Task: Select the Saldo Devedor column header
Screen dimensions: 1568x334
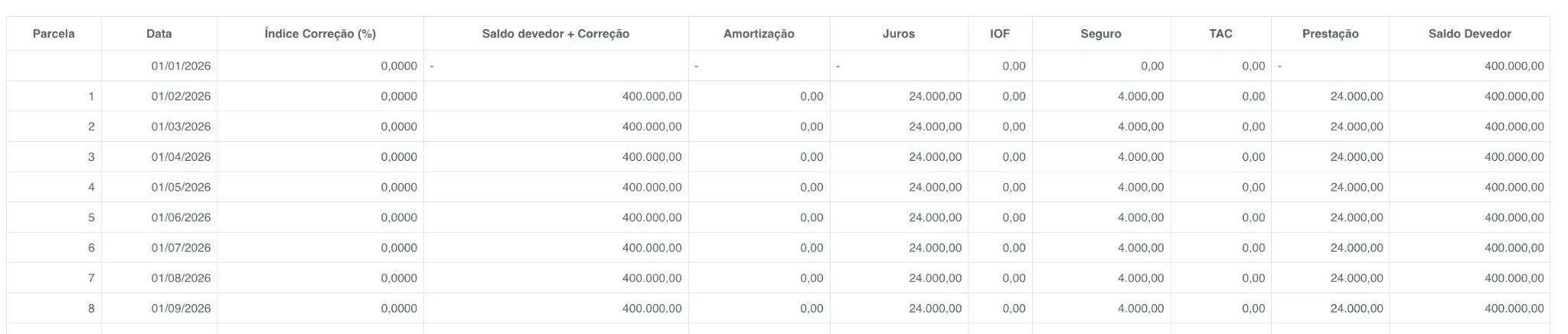Action: (1469, 34)
